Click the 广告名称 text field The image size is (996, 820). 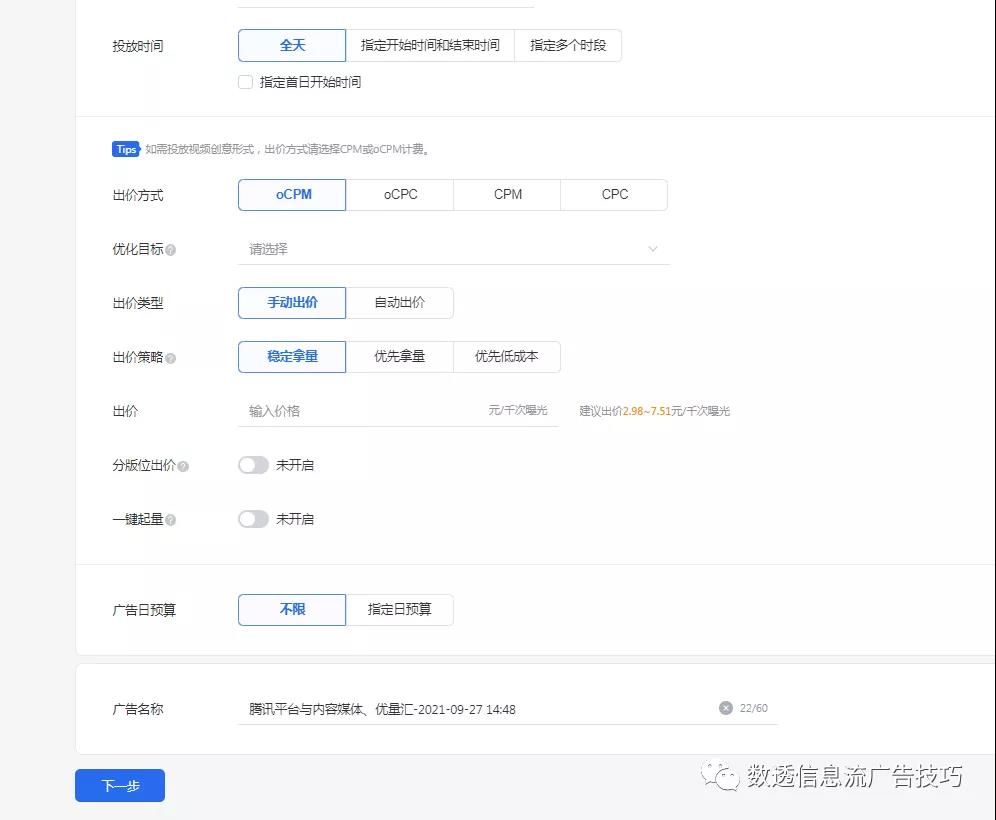[x=508, y=709]
